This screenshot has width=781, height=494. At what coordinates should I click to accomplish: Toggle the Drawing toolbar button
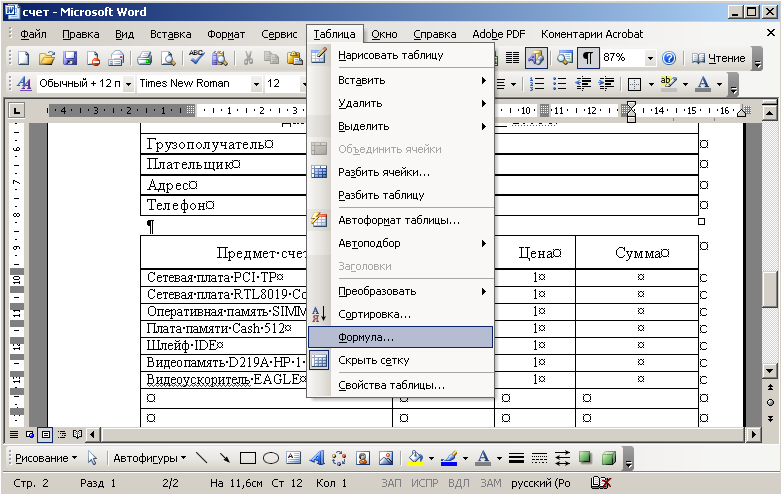(536, 58)
